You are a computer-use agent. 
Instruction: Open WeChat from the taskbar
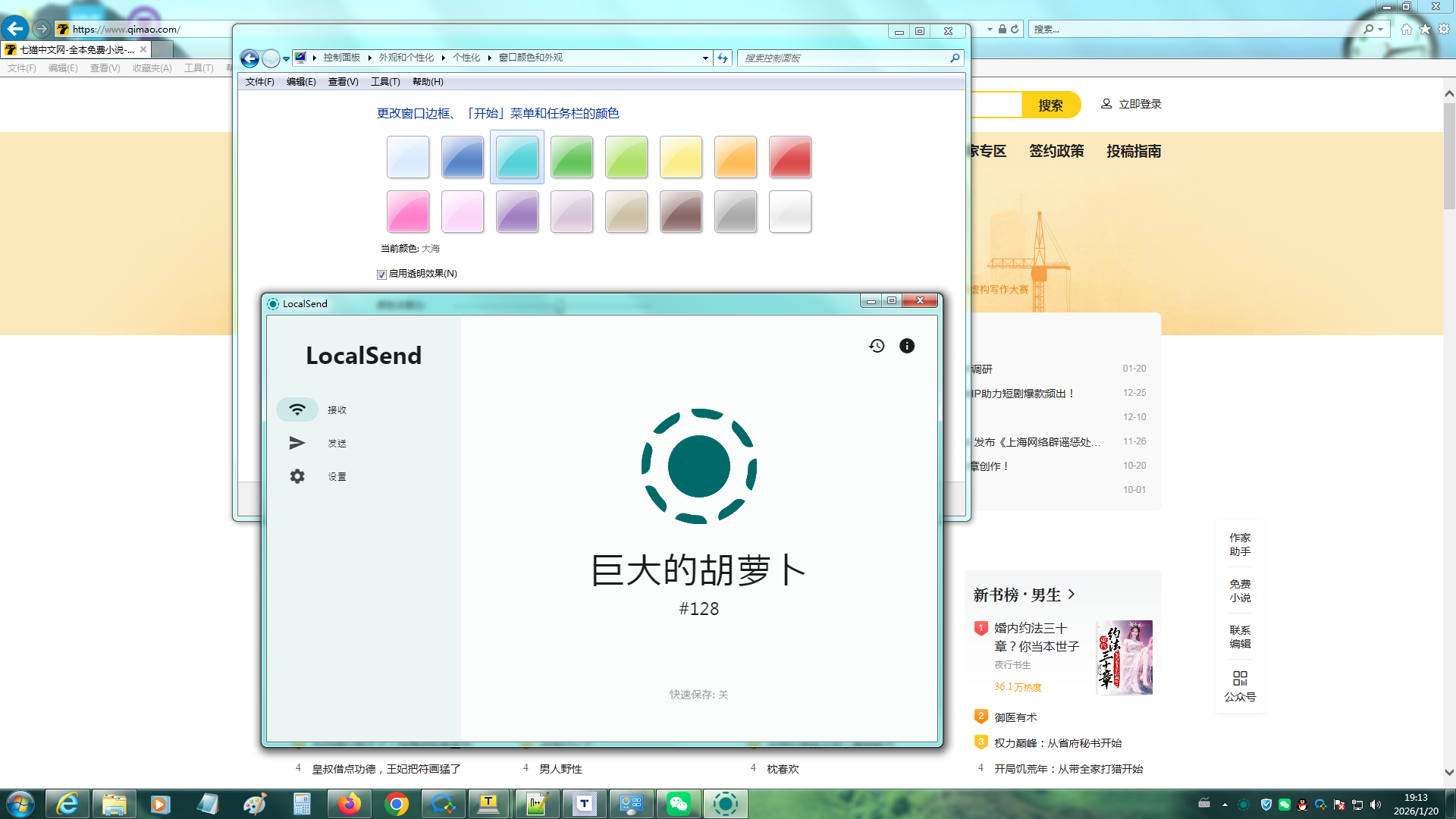(x=678, y=804)
